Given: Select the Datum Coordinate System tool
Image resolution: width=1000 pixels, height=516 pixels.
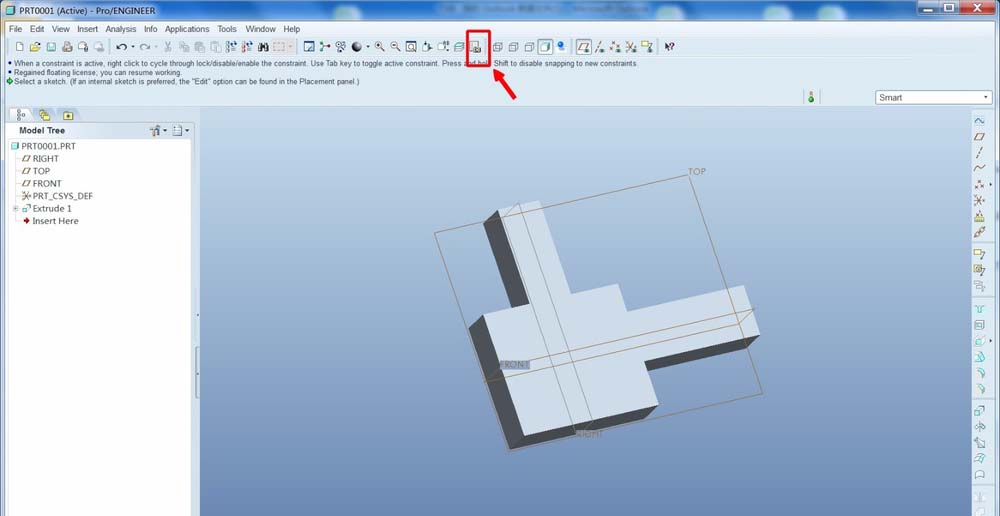Looking at the screenshot, I should pos(980,200).
